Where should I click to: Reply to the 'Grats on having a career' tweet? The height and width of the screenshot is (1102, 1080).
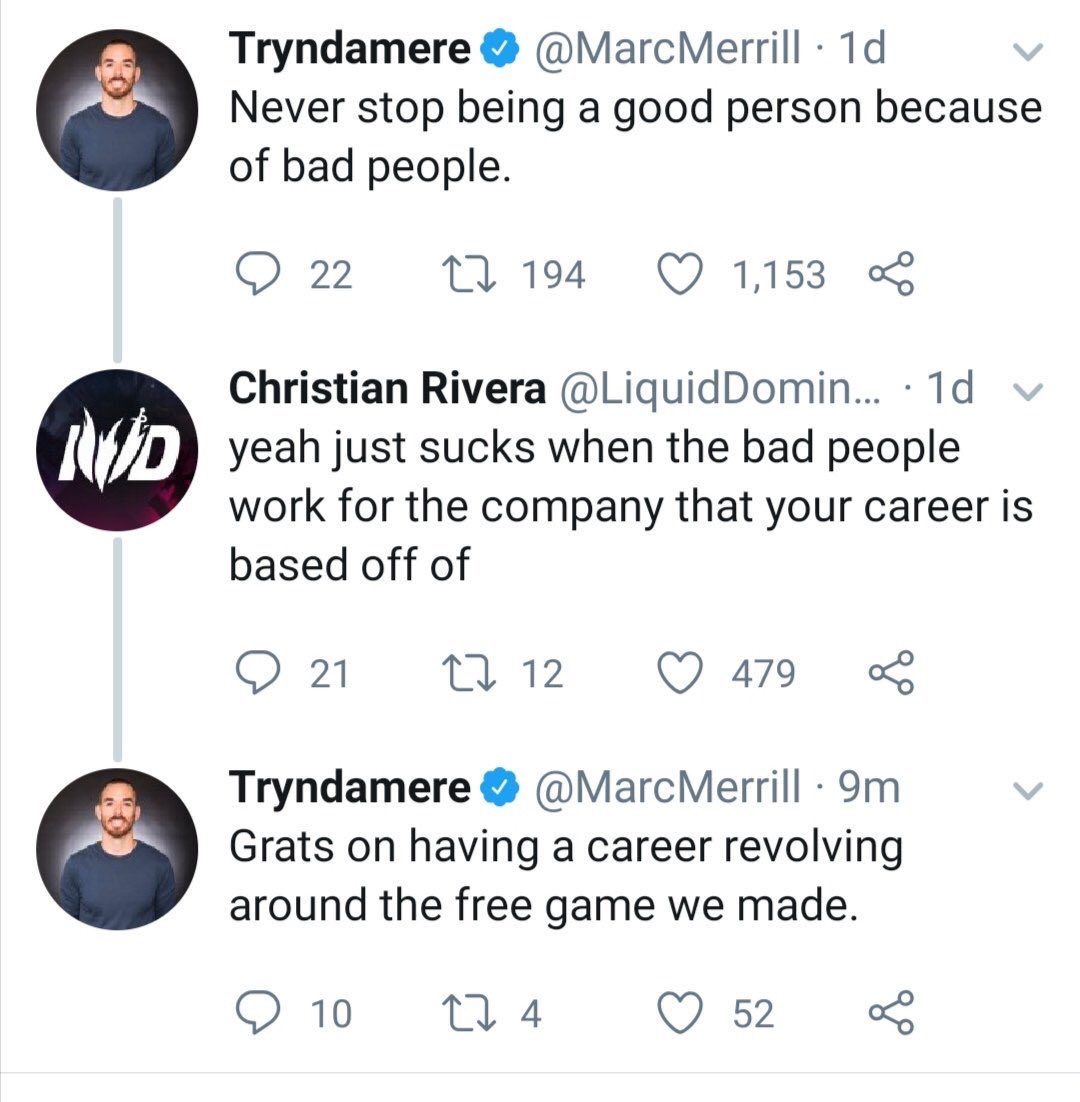tap(257, 1013)
